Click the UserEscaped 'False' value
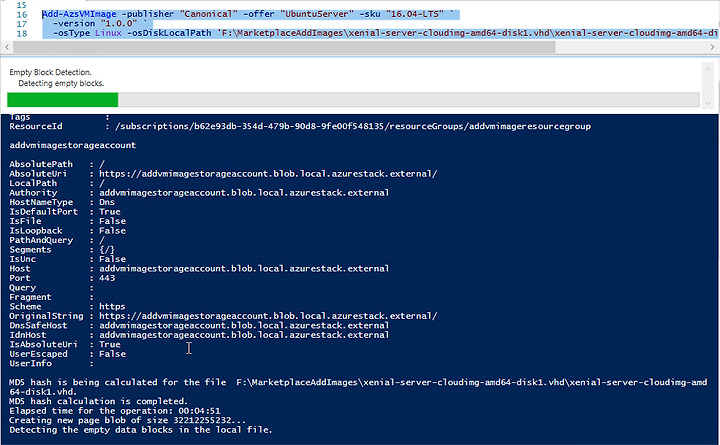The height and width of the screenshot is (445, 720). [112, 354]
